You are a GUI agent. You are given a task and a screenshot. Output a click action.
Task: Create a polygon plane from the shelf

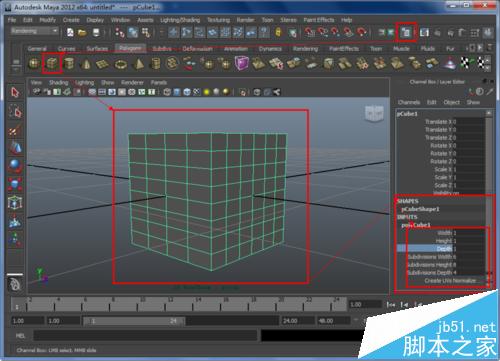pyautogui.click(x=103, y=63)
